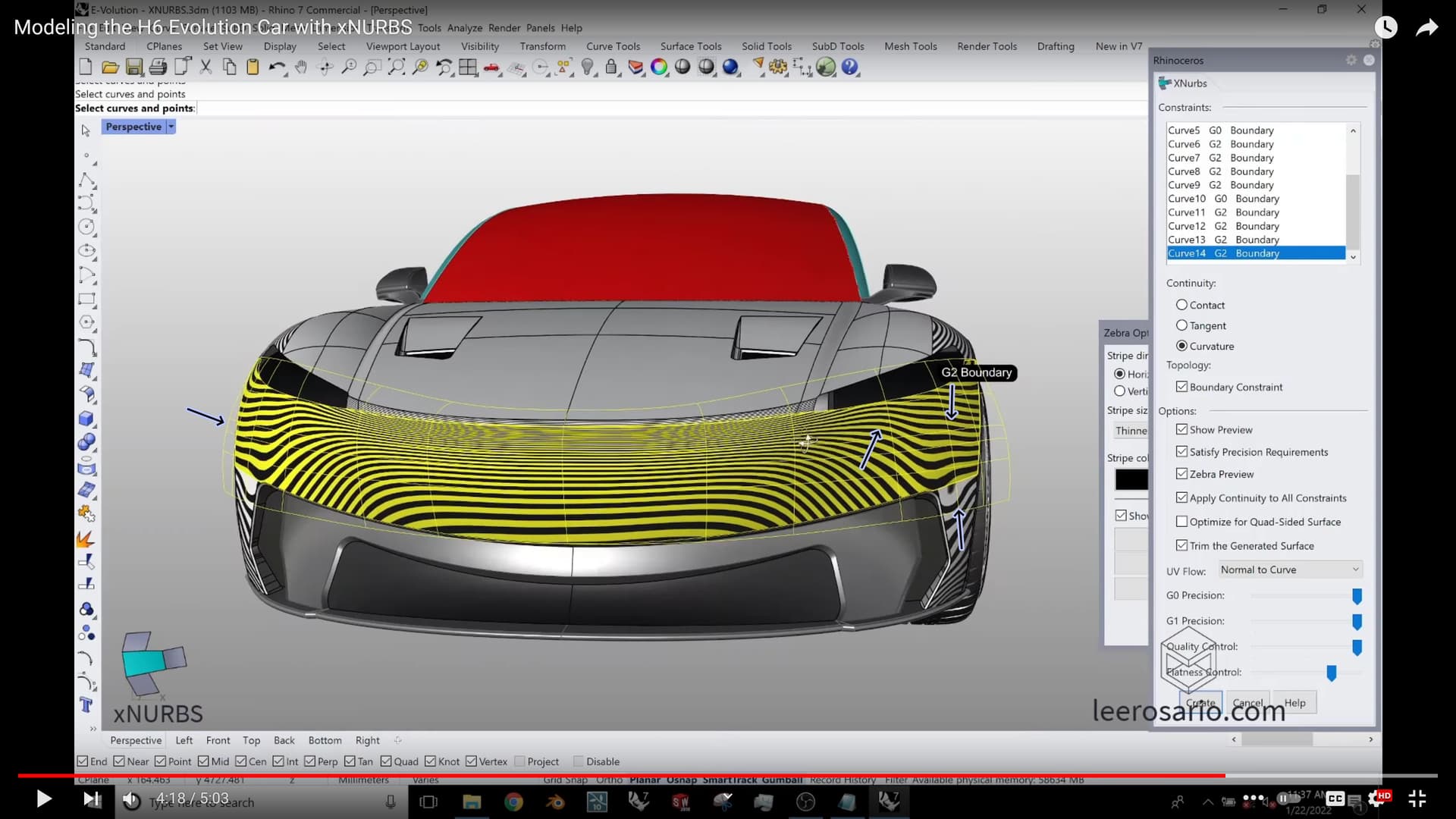Click the Gumball status bar toggle
The height and width of the screenshot is (819, 1456).
click(x=782, y=780)
